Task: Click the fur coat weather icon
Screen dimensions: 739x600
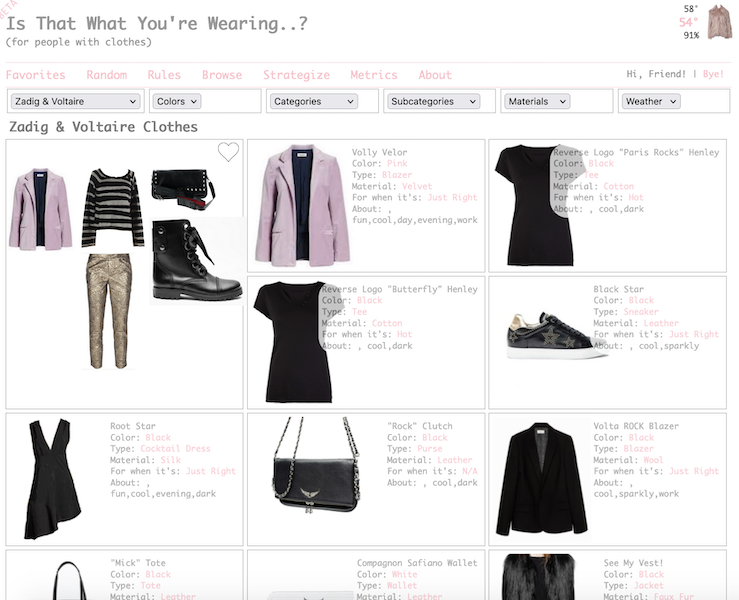Action: click(720, 22)
